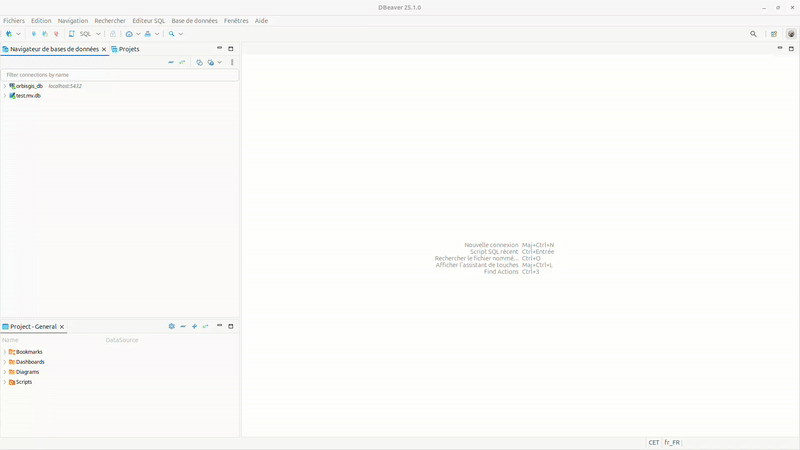Viewport: 800px width, 450px height.
Task: Close the Navigateur de bases de données tab
Action: coord(104,49)
